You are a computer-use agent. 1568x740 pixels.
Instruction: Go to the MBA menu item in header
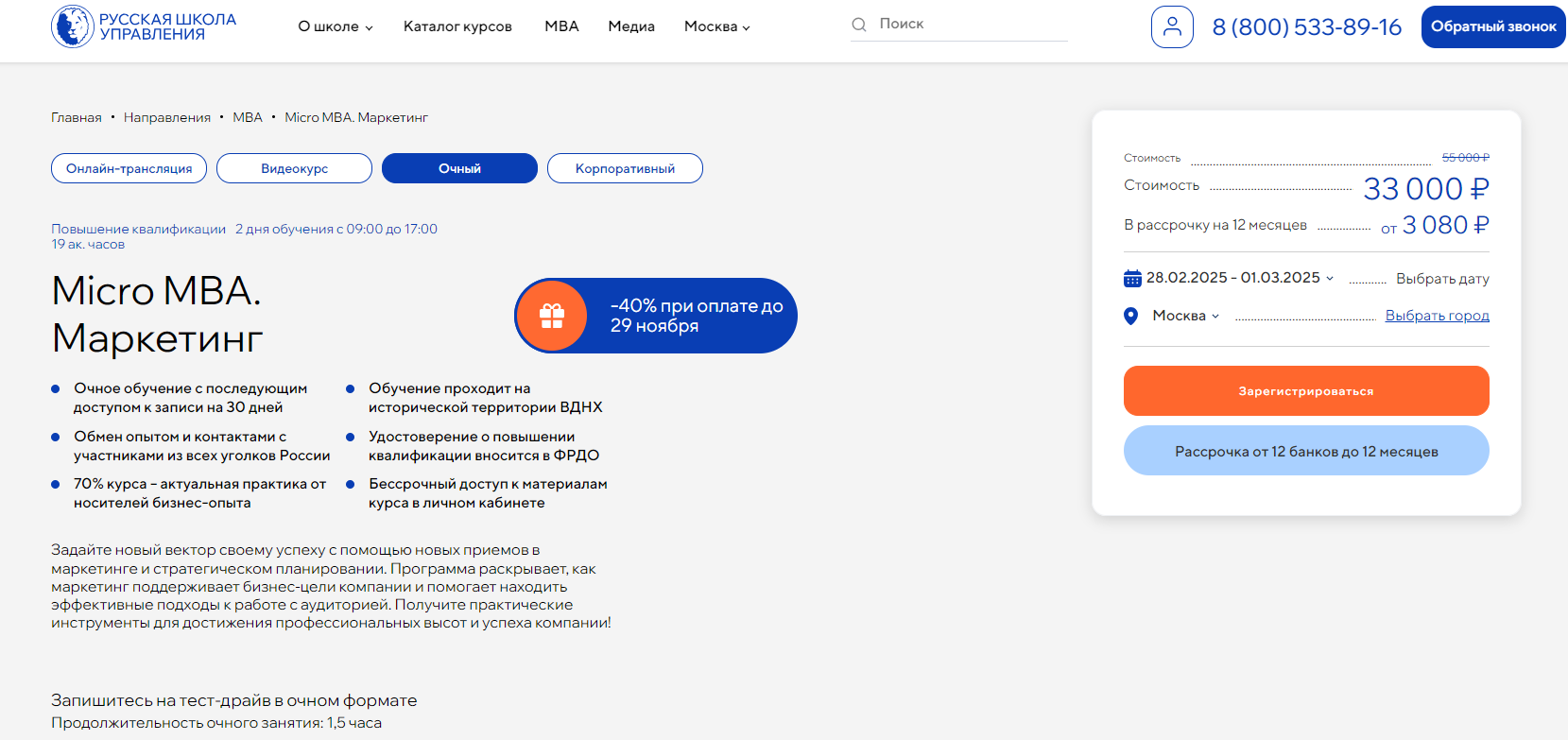[x=561, y=26]
